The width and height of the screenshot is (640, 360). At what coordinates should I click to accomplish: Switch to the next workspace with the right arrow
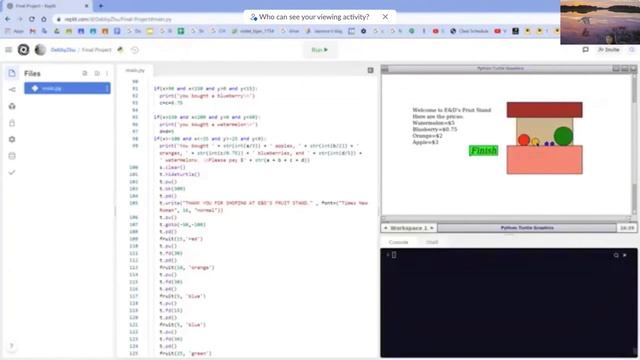point(432,228)
